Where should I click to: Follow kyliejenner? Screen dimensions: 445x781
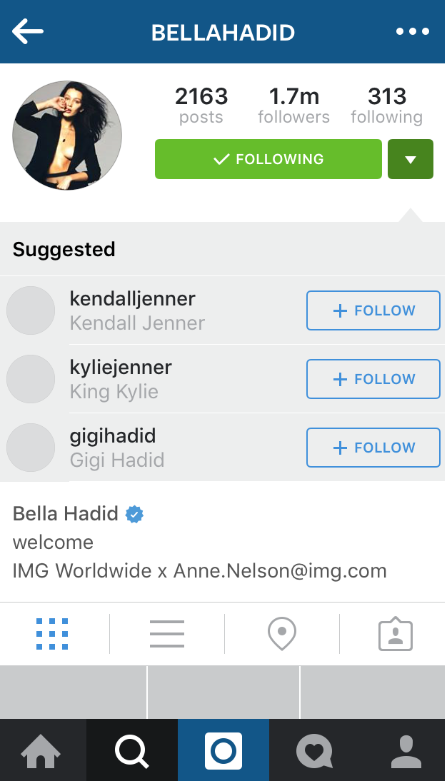[x=373, y=379]
